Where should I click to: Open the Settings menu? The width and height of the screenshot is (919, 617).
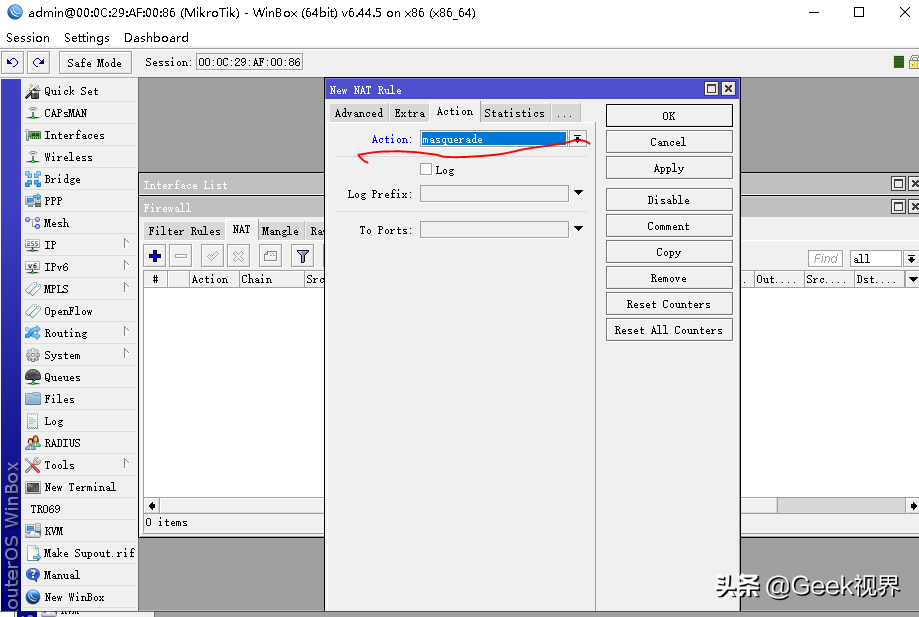tap(87, 38)
